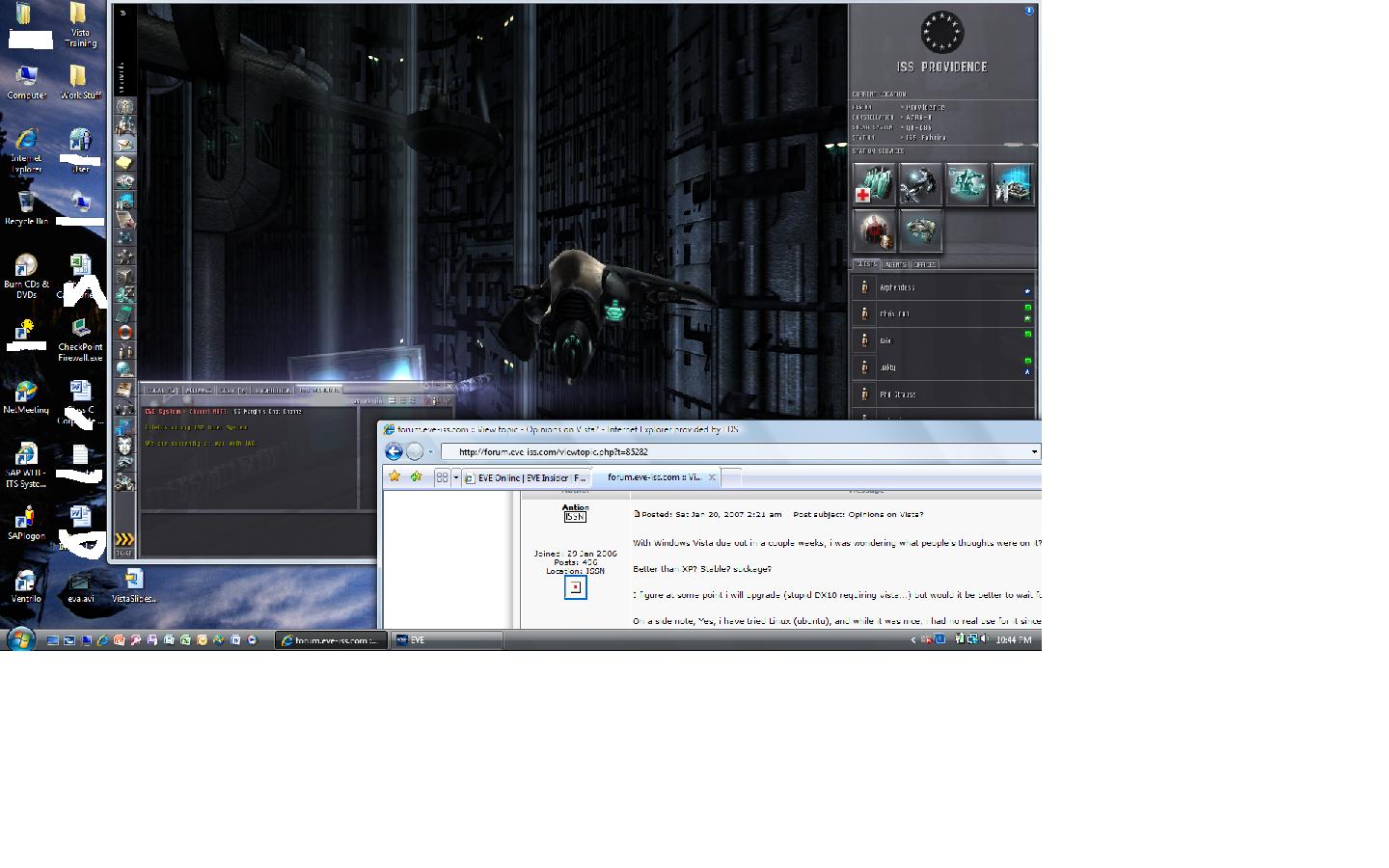Click the red ring icon in EVE sidebar
The width and height of the screenshot is (1389, 868).
[124, 332]
